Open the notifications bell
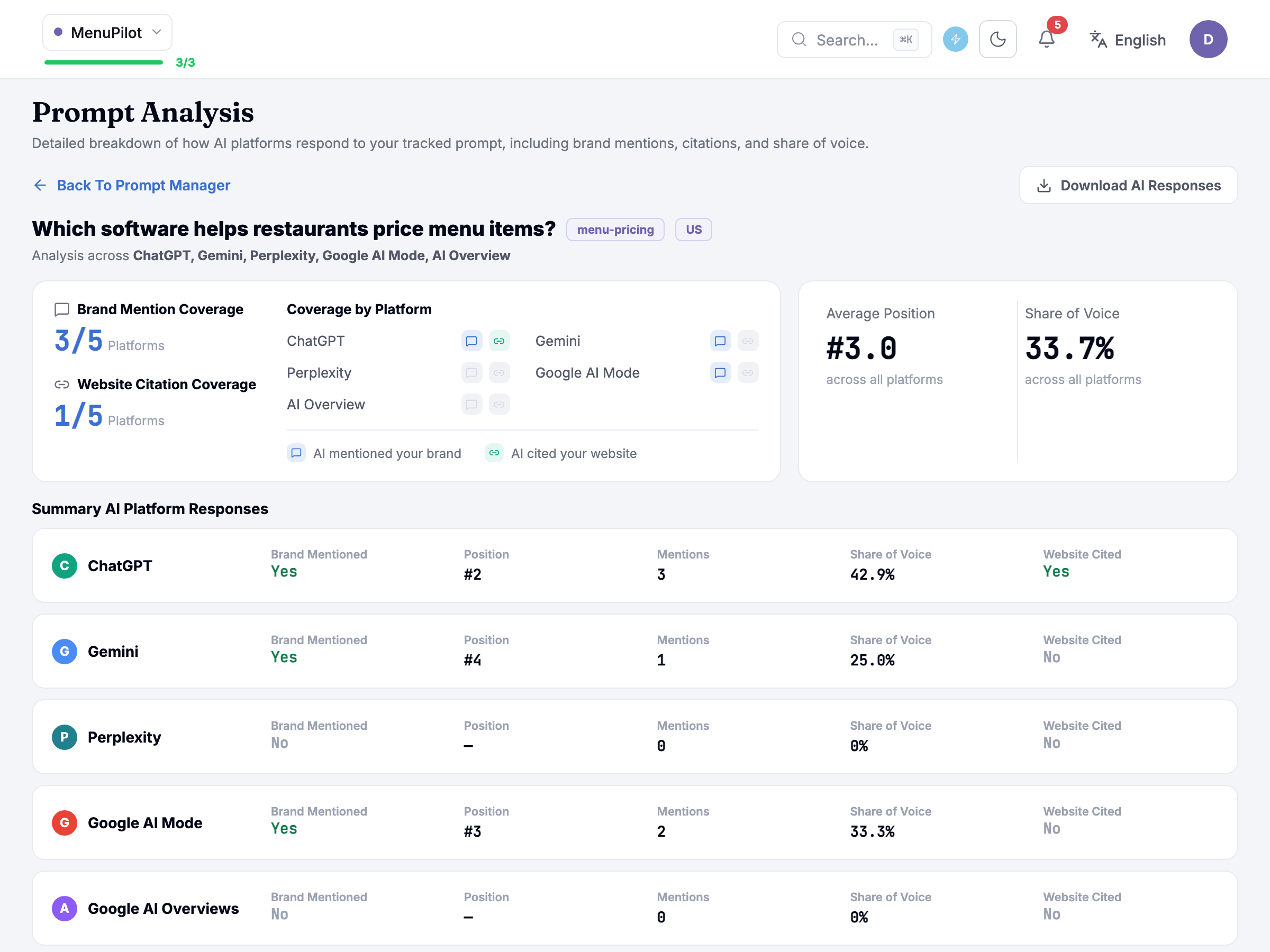This screenshot has height=952, width=1270. pyautogui.click(x=1046, y=40)
